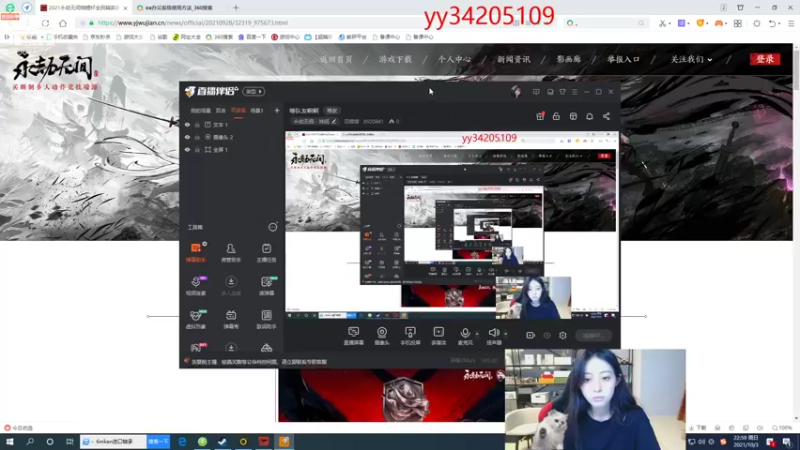Open 个人中心 in website nav

[455, 59]
